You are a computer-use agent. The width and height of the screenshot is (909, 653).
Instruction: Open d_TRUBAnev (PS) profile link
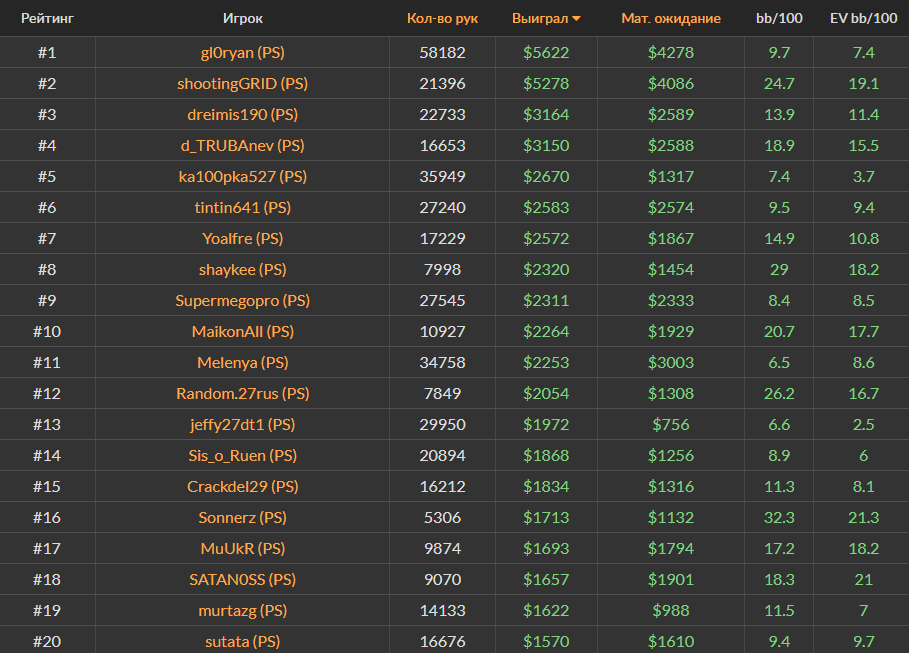point(242,145)
